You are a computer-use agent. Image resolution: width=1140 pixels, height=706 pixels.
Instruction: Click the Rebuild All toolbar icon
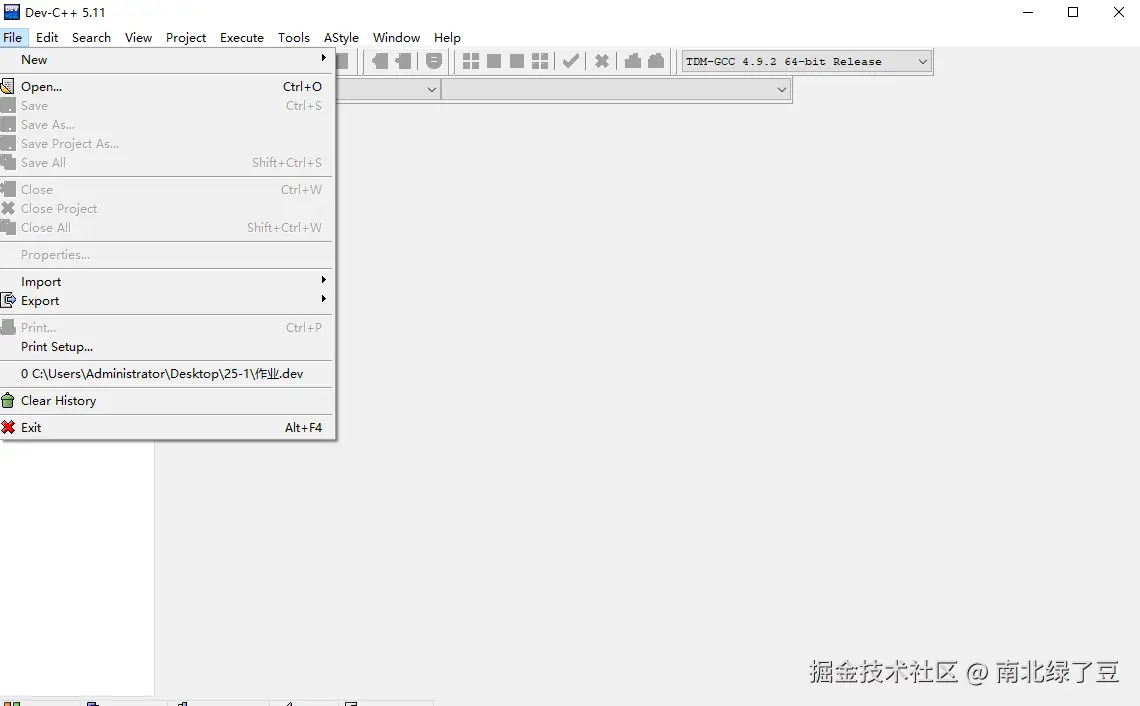coord(540,61)
